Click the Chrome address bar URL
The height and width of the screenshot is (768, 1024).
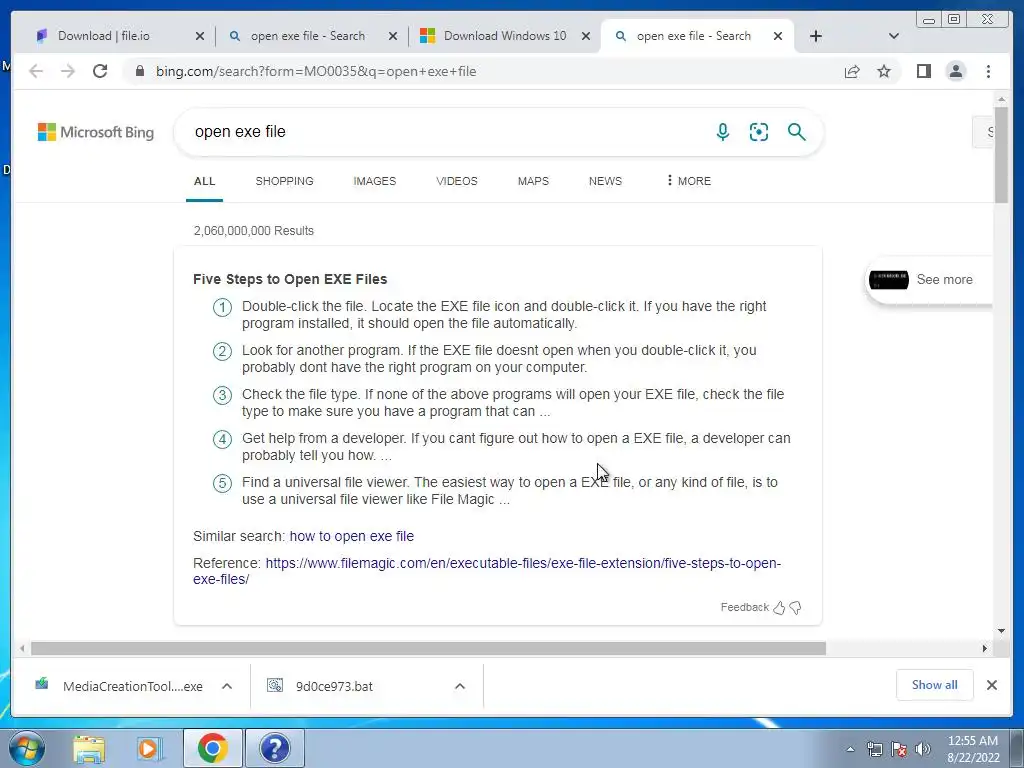click(316, 71)
